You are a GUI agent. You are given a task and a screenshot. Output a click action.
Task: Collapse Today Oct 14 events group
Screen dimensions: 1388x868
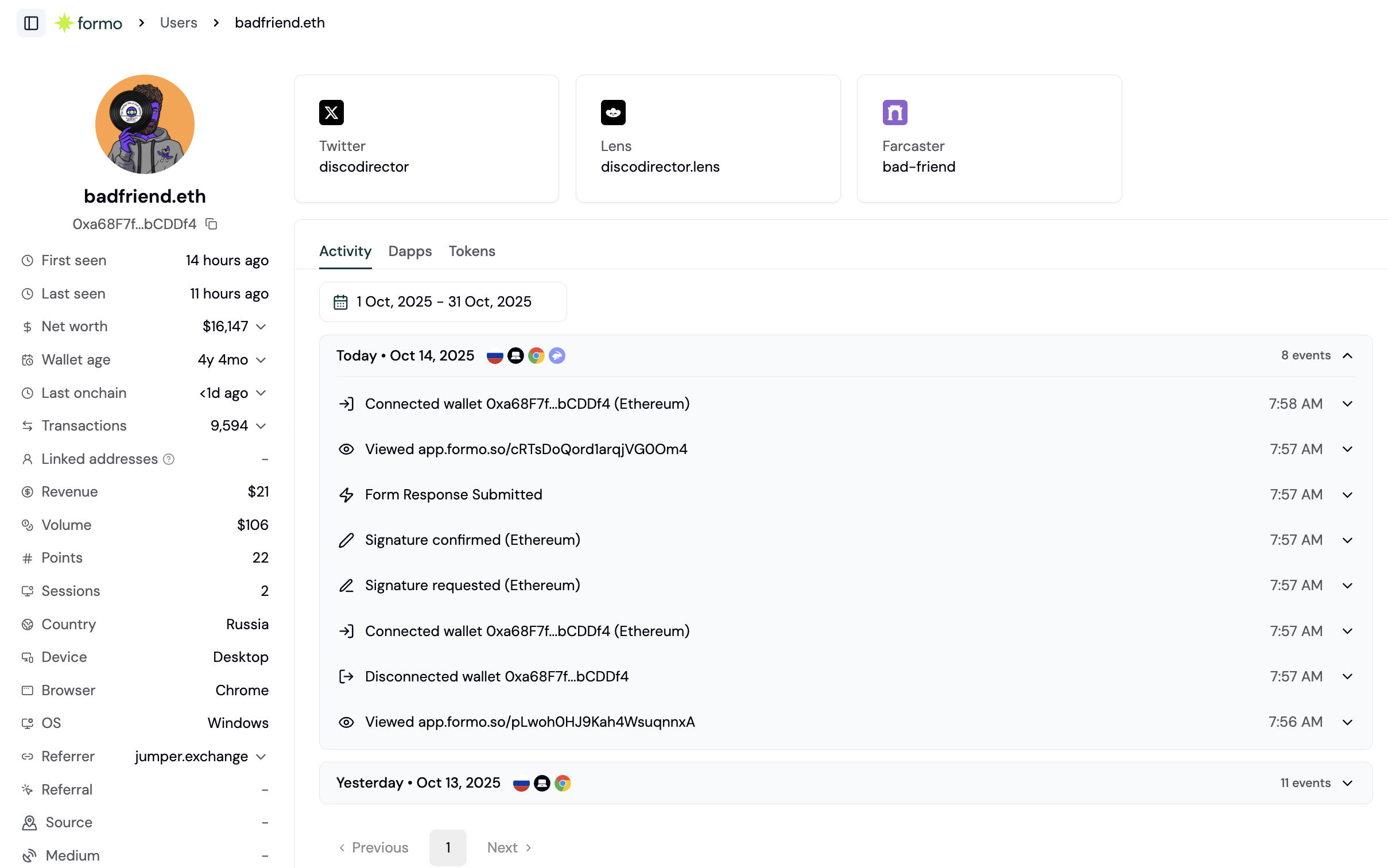point(1347,356)
